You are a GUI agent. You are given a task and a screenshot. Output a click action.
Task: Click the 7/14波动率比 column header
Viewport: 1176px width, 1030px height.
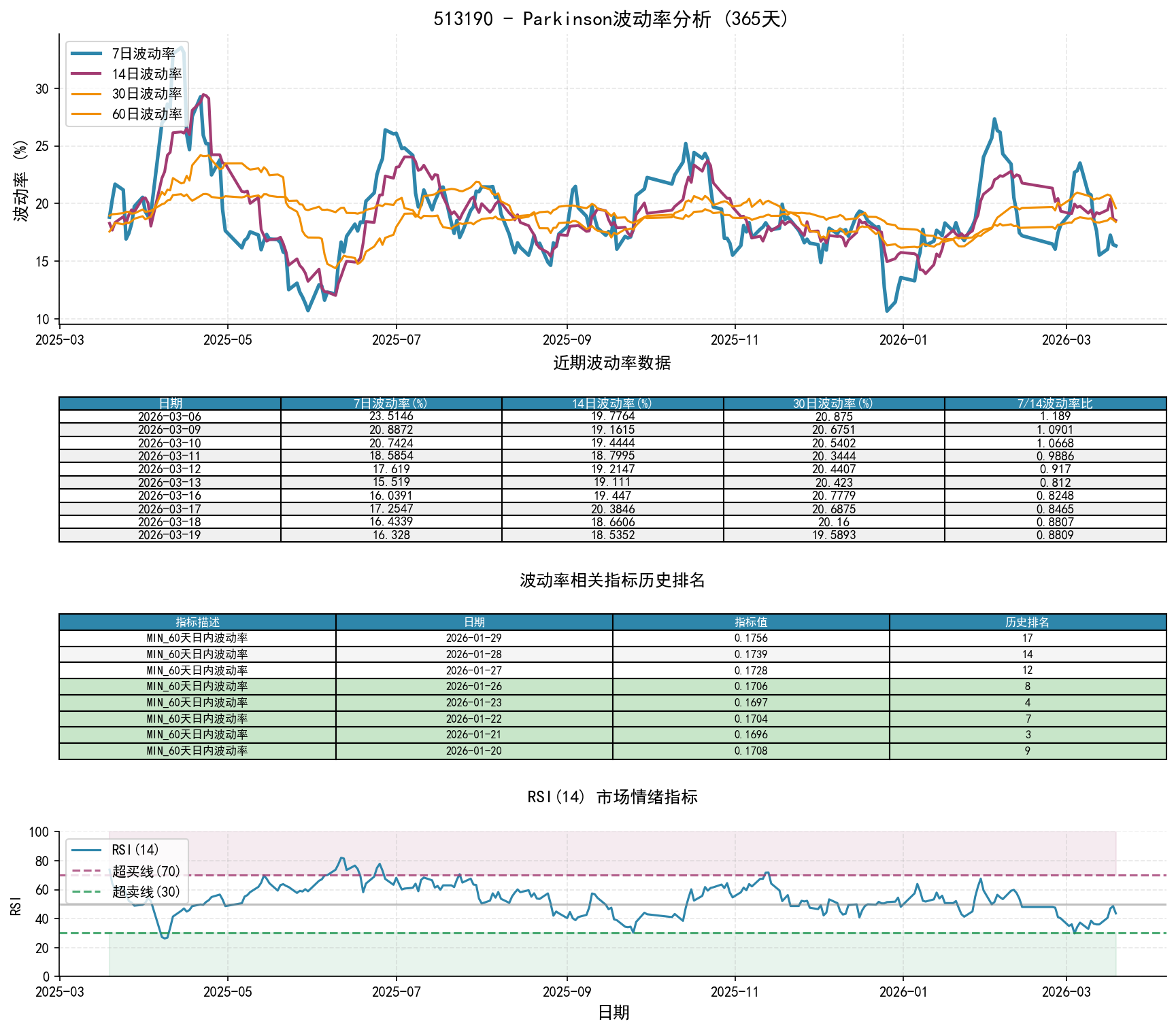click(1055, 403)
